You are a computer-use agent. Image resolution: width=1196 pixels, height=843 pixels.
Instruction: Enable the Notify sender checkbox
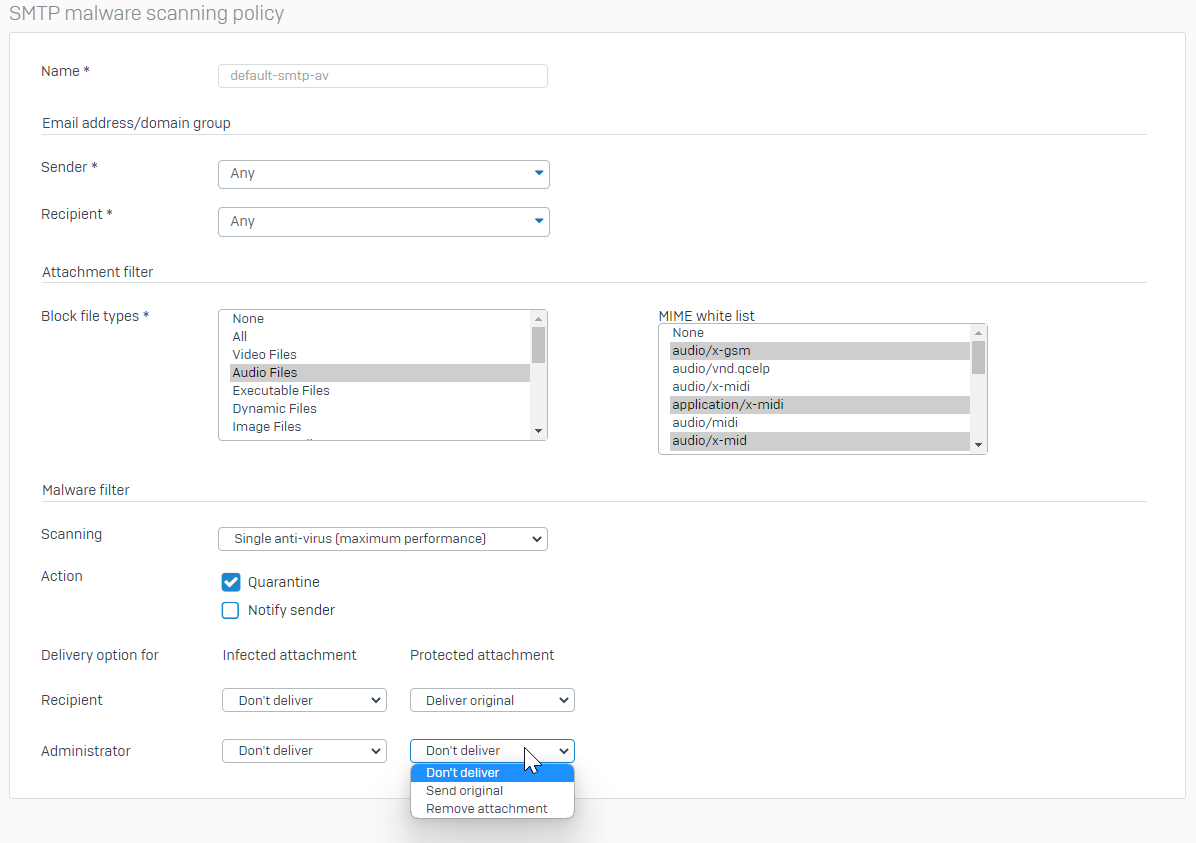[x=231, y=610]
